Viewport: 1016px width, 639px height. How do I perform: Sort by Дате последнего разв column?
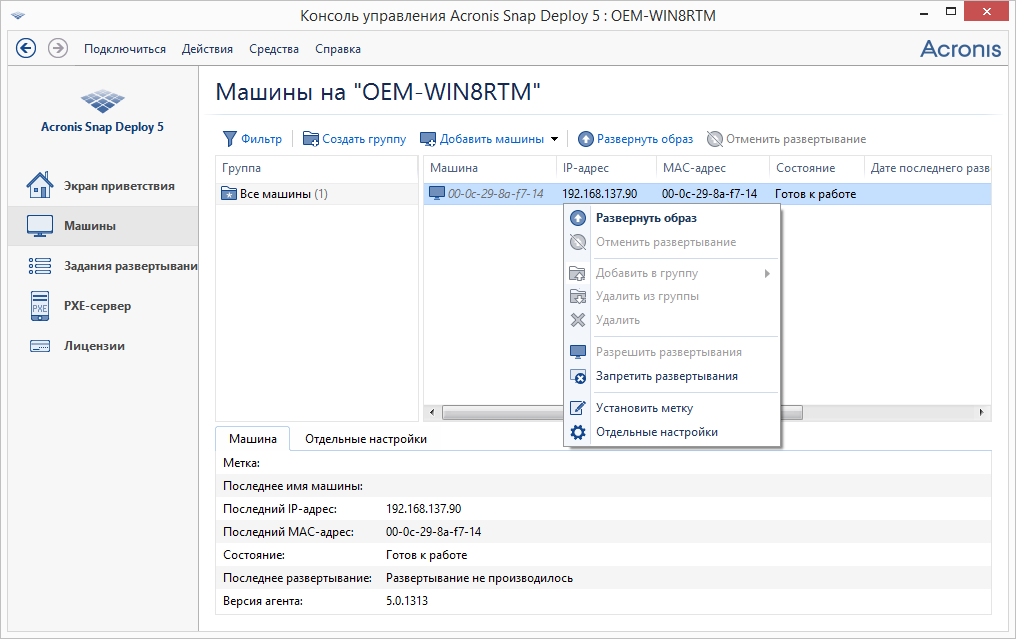(x=928, y=168)
